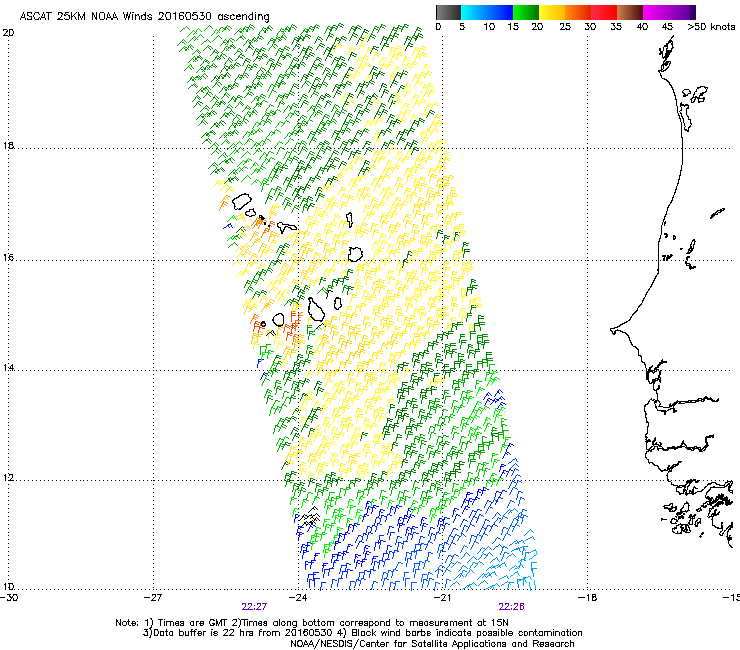Viewport: 740px width, 650px height.
Task: Click the purple 45-50 knots legend swatch
Action: point(682,12)
